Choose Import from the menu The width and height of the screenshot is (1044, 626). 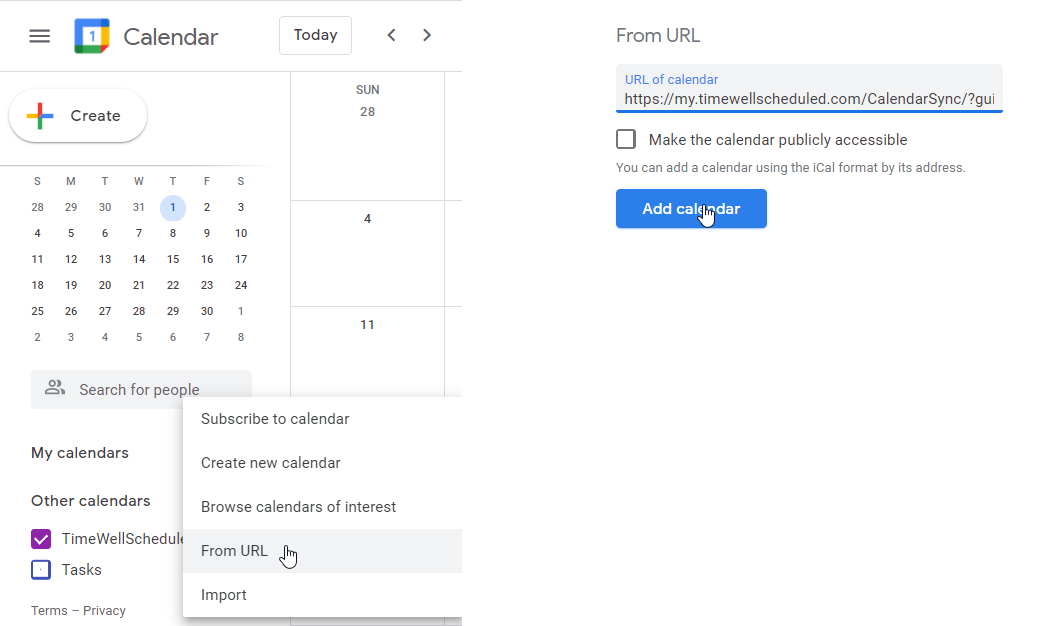(x=224, y=595)
